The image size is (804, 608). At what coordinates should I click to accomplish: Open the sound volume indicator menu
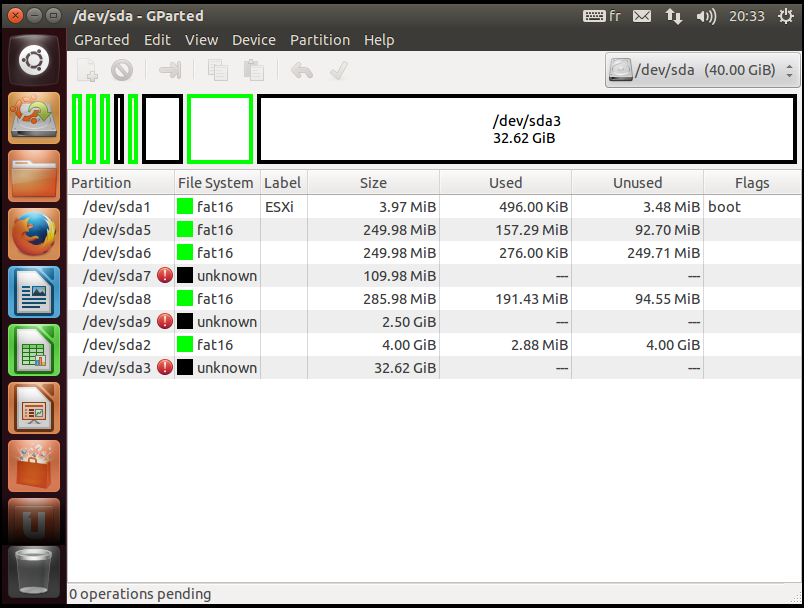[x=706, y=16]
